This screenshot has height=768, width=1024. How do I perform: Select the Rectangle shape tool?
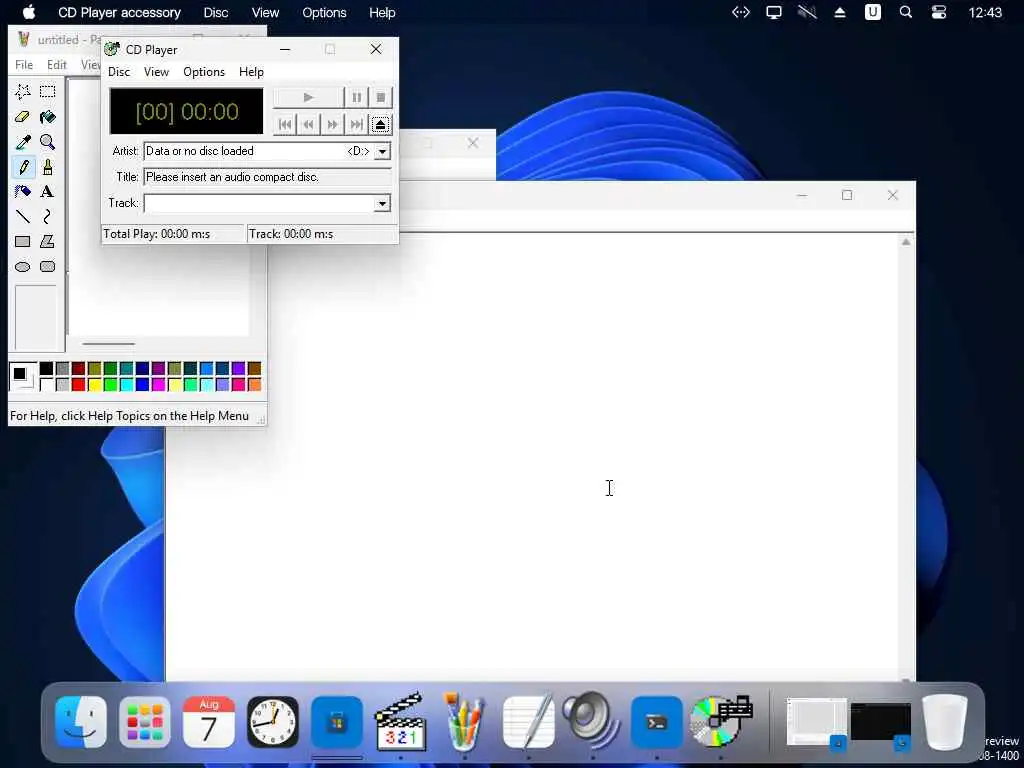point(23,242)
